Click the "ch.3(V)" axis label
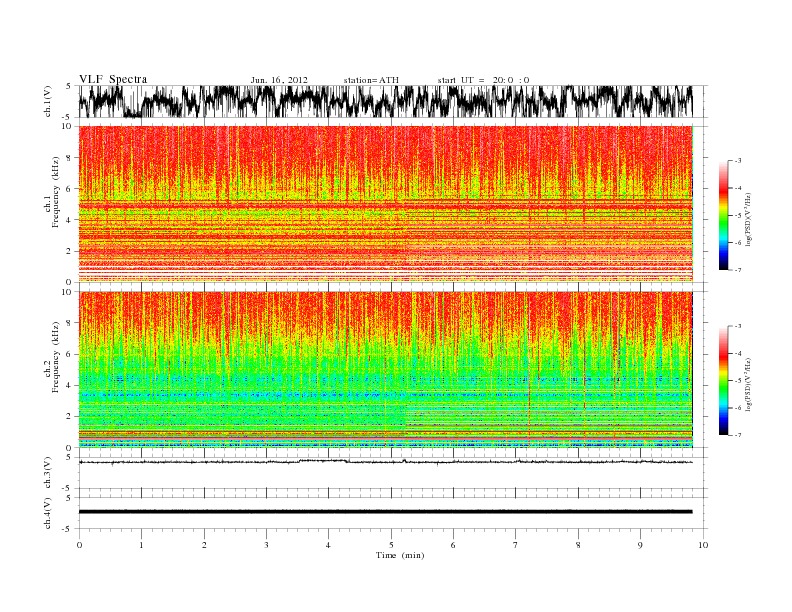Viewport: 792px width, 612px height. [x=47, y=473]
